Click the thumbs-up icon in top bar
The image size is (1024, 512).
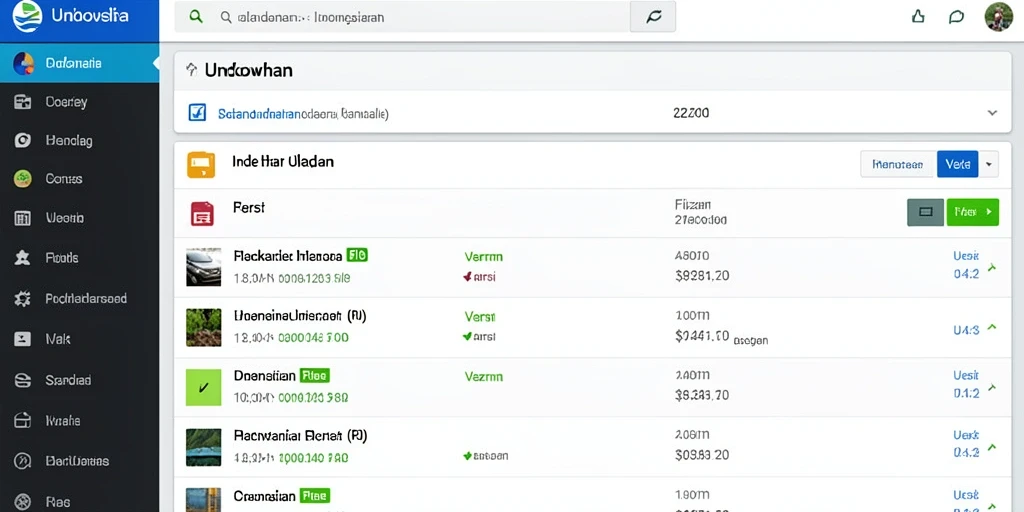(918, 17)
